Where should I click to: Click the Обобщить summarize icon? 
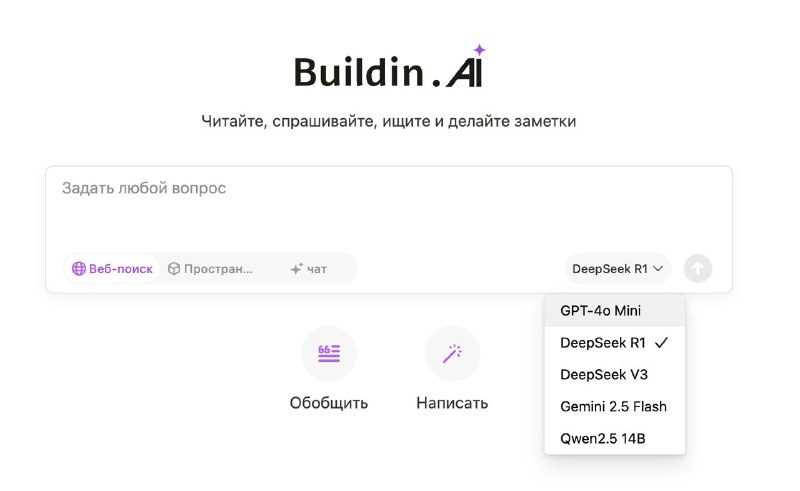pos(329,353)
